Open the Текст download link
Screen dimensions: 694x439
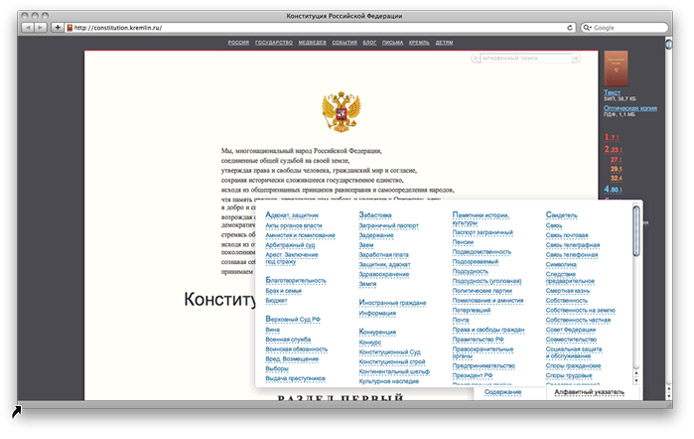611,92
